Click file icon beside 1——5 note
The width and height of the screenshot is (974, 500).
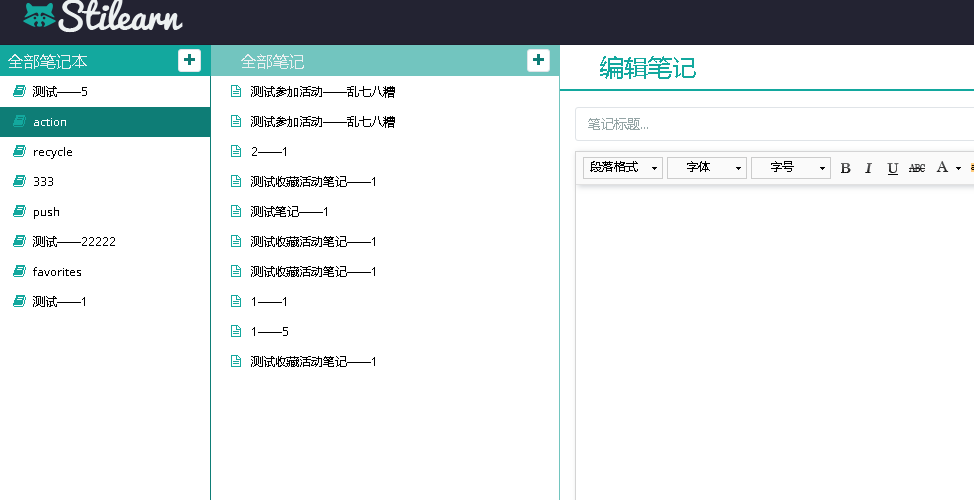236,331
